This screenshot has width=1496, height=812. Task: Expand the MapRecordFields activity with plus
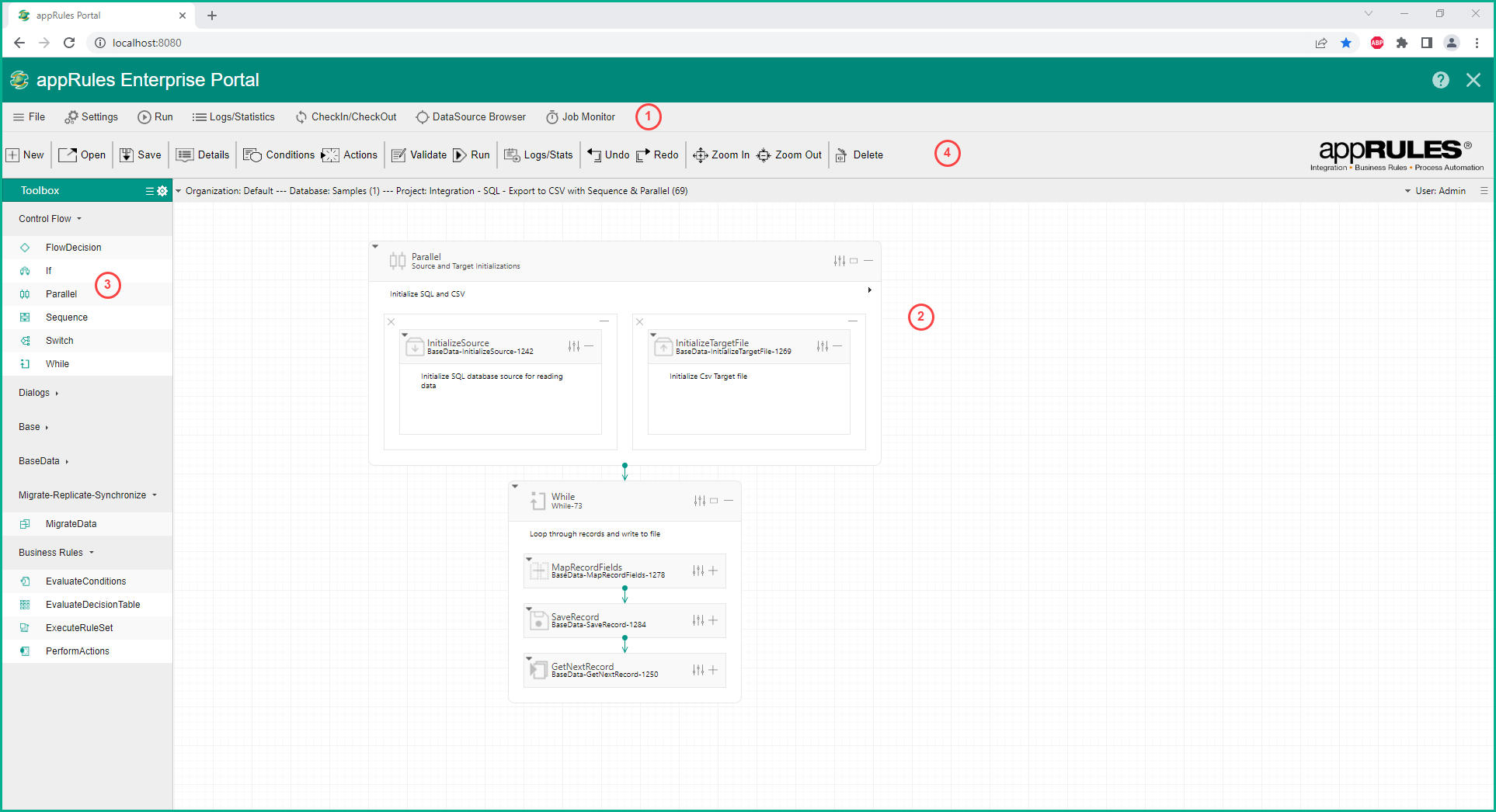tap(713, 571)
